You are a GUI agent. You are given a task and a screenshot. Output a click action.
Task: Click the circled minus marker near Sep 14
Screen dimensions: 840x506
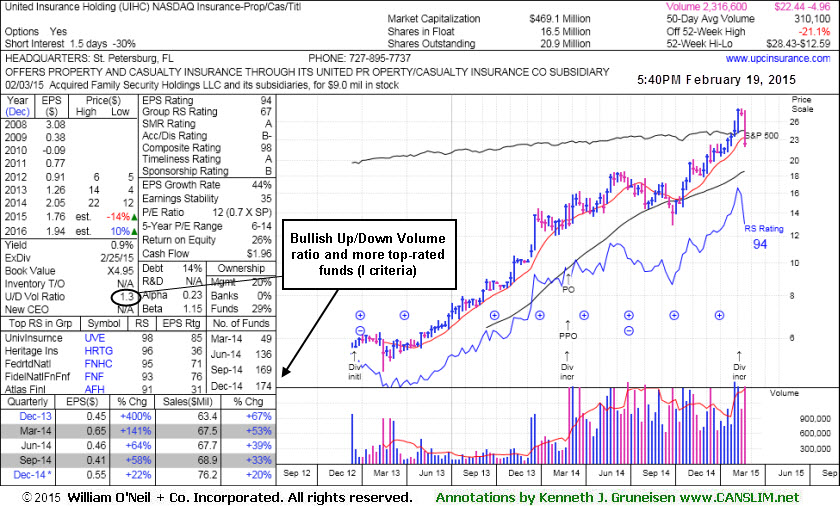coord(629,330)
